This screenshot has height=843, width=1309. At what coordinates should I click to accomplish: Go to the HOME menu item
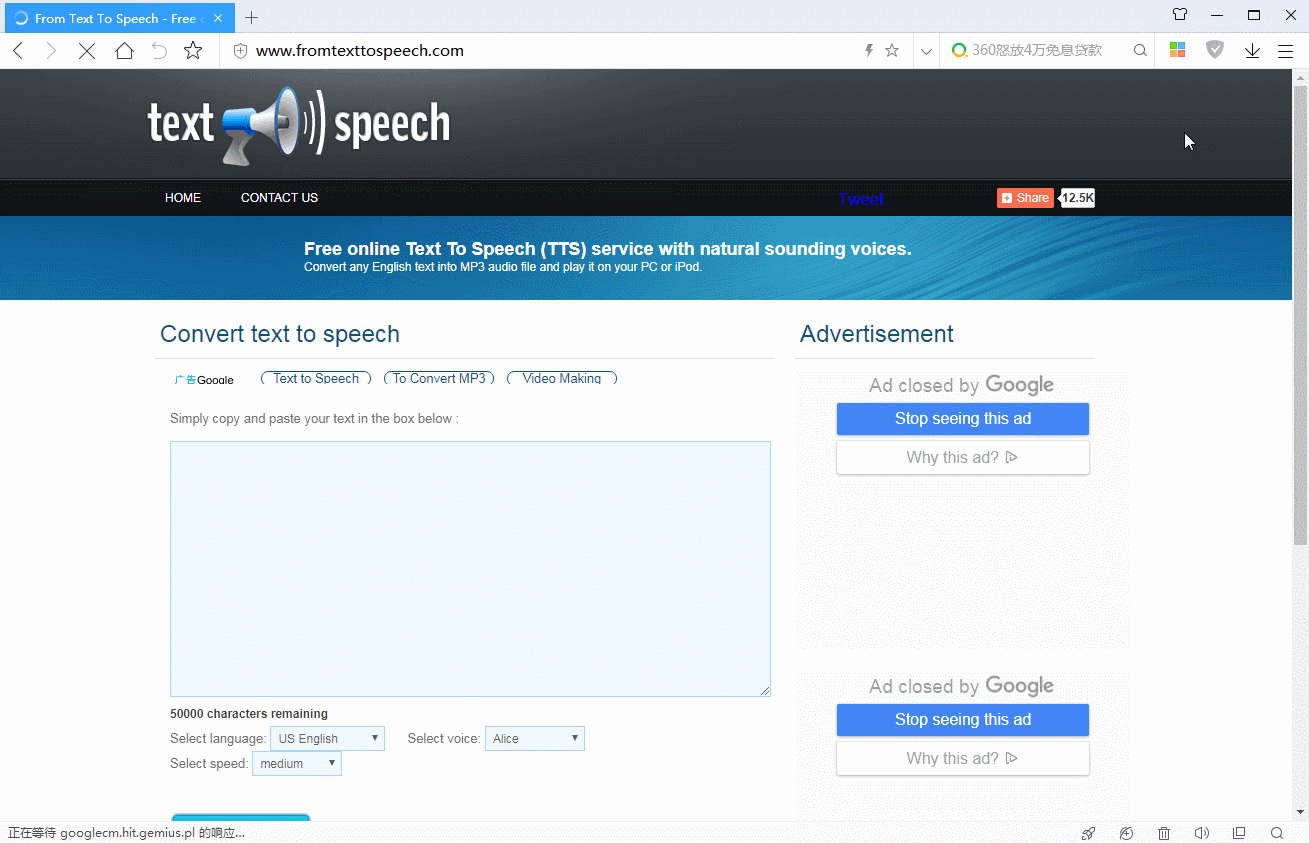183,198
